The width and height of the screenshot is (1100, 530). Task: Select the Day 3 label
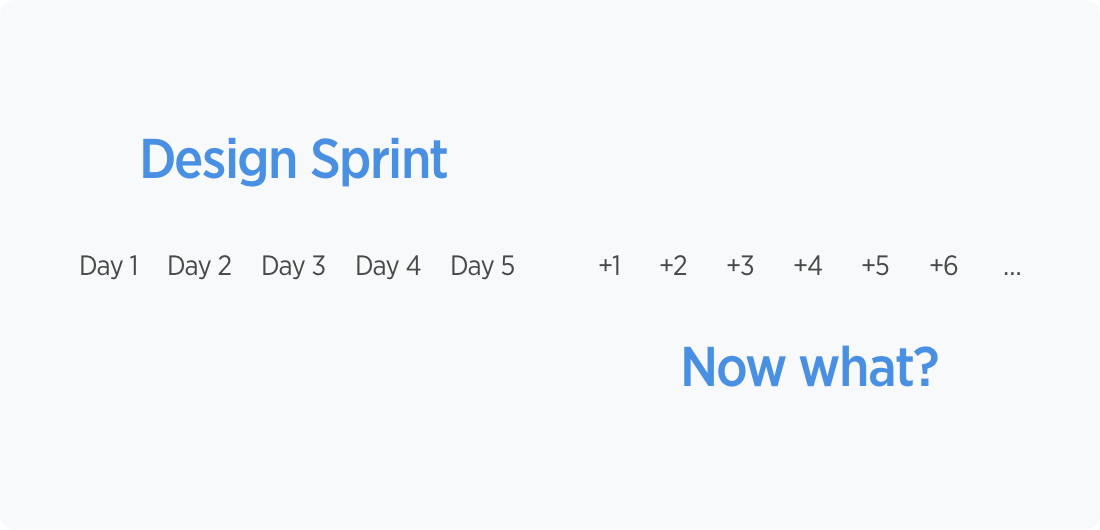coord(293,266)
